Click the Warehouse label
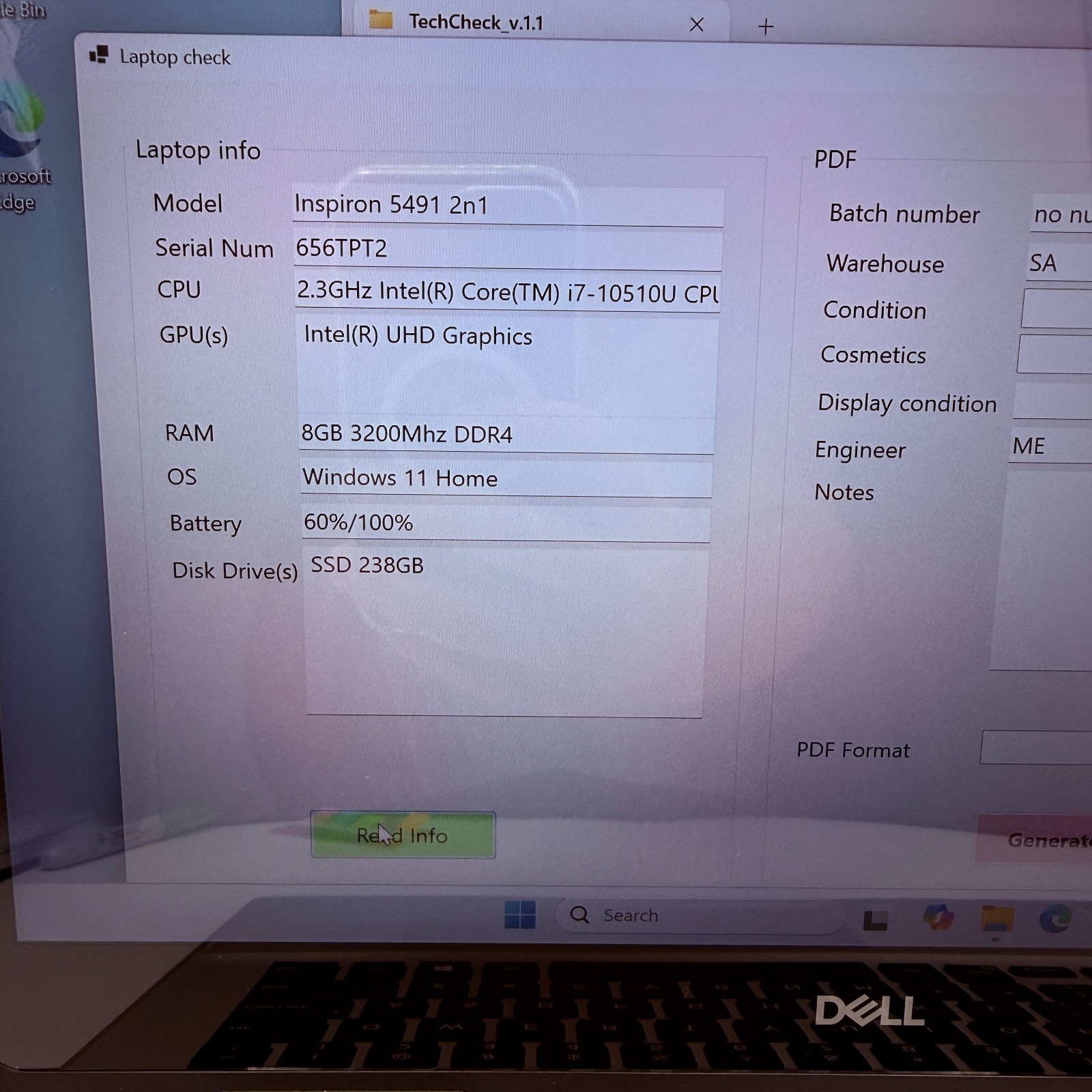1092x1092 pixels. pyautogui.click(x=885, y=264)
